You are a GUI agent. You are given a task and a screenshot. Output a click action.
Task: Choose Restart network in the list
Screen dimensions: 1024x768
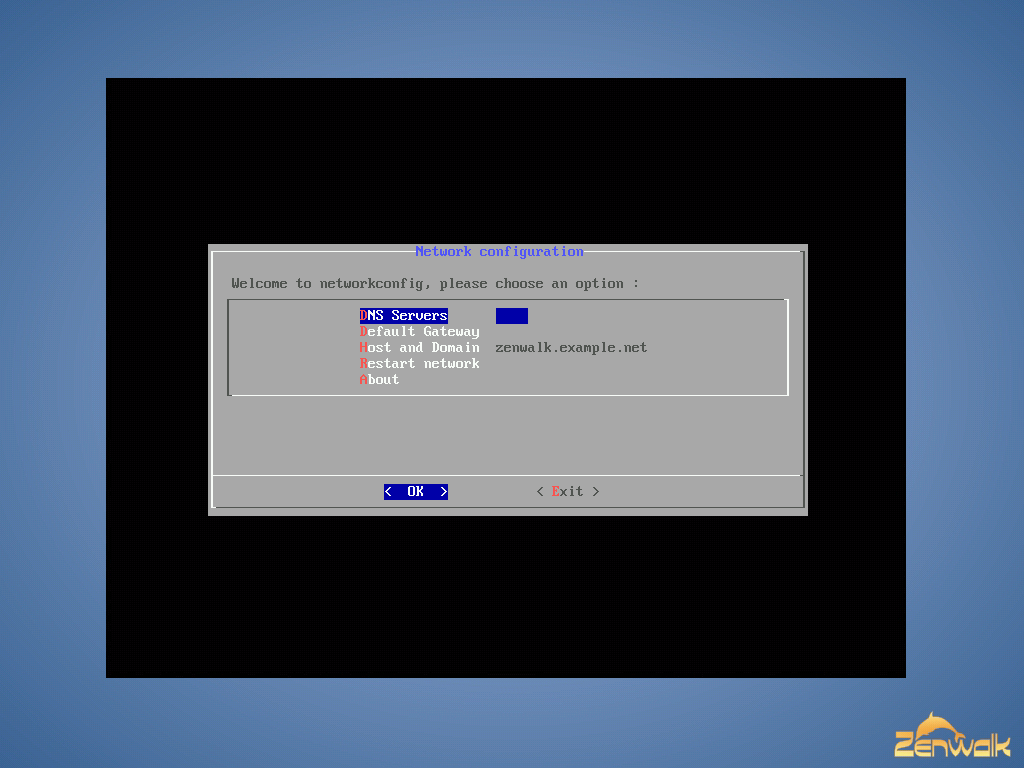point(420,364)
